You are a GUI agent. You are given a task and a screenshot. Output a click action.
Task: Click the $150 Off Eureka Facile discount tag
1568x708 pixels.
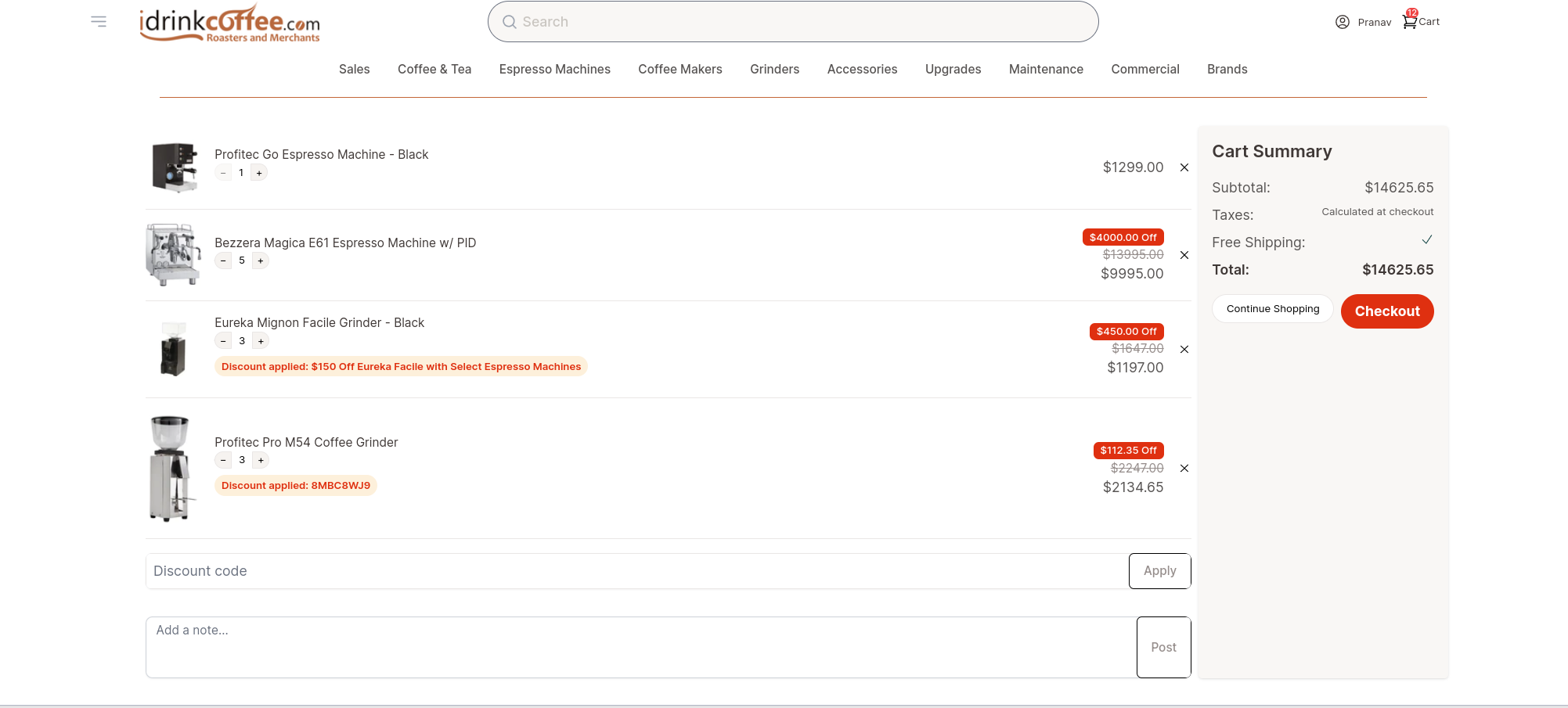401,367
